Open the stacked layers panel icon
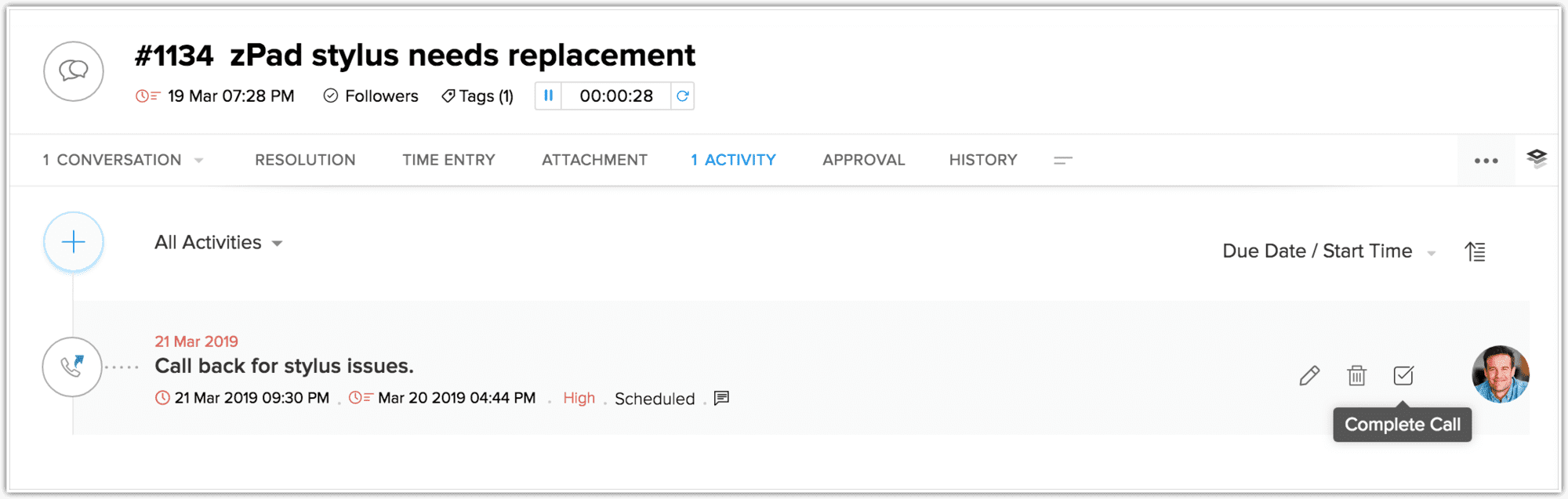The width and height of the screenshot is (1568, 499). click(x=1537, y=159)
